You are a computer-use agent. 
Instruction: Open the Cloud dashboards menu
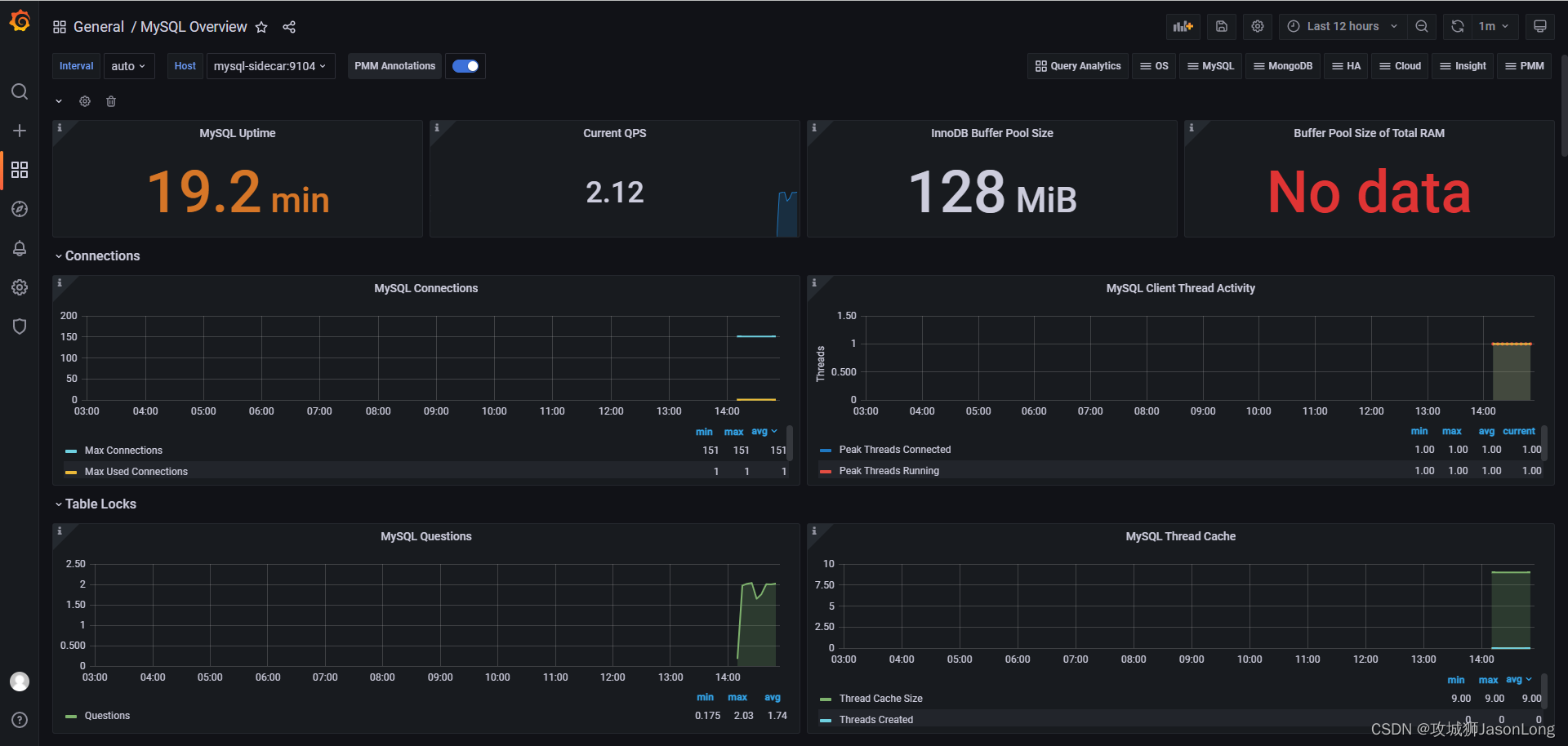click(1401, 66)
